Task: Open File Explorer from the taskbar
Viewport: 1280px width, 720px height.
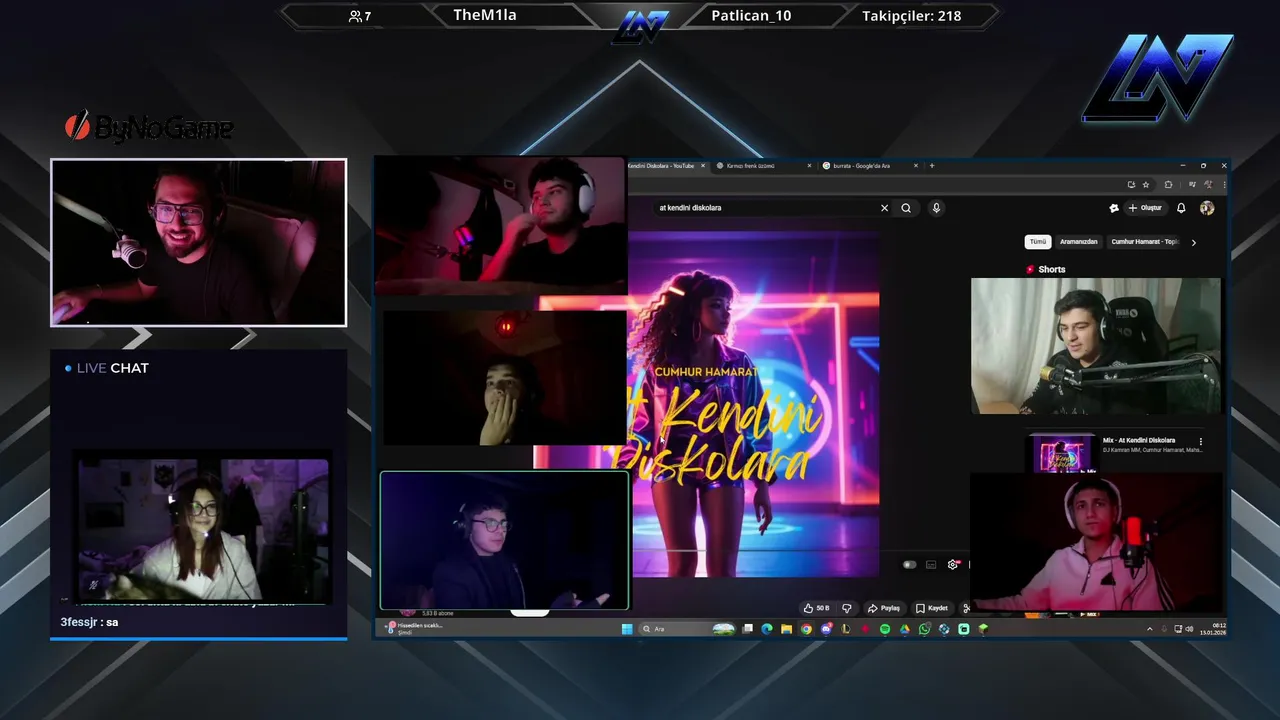Action: (787, 629)
